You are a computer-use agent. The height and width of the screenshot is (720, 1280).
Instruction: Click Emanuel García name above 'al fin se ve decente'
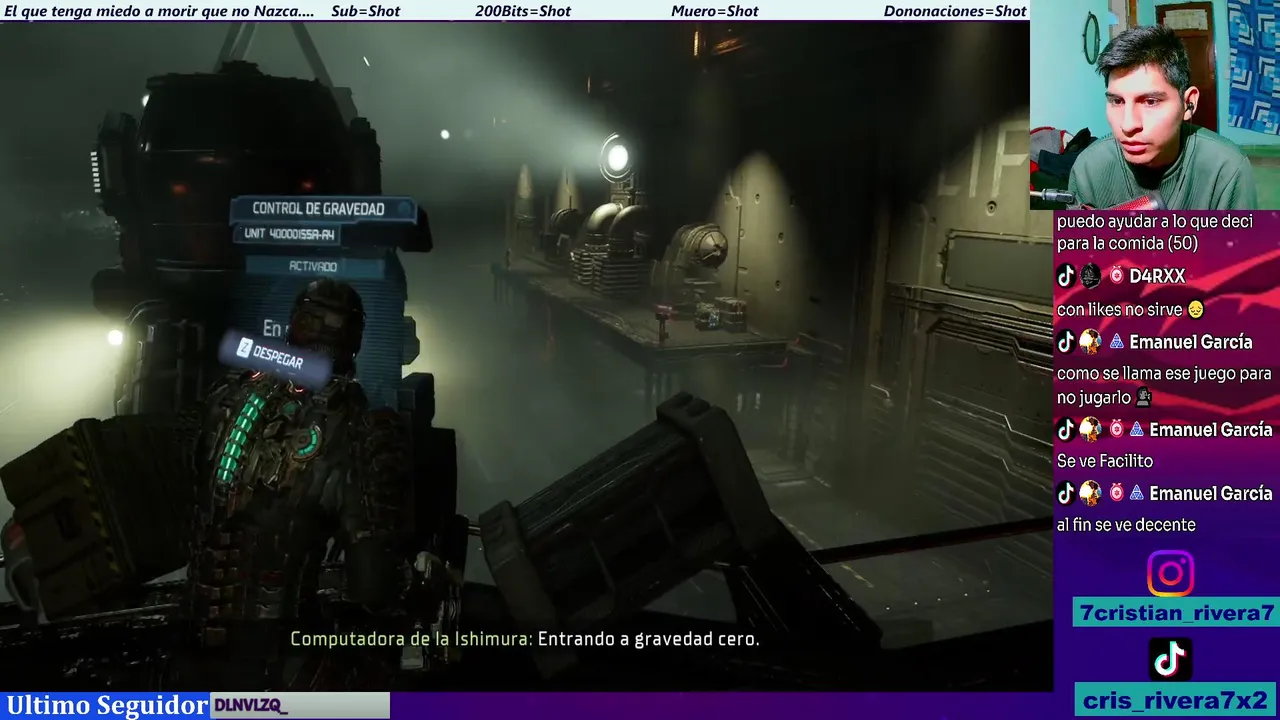(x=1210, y=493)
